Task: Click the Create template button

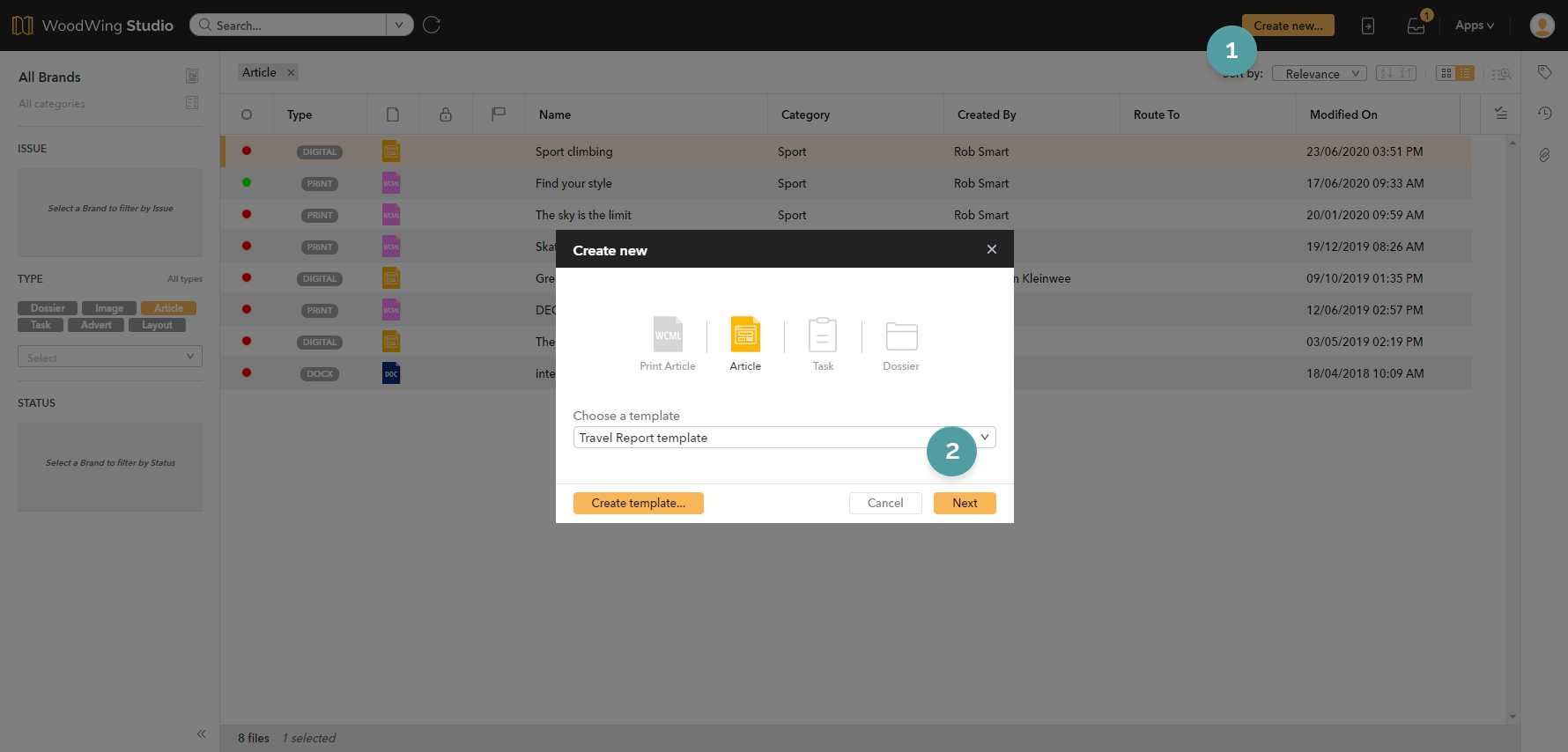Action: [639, 503]
